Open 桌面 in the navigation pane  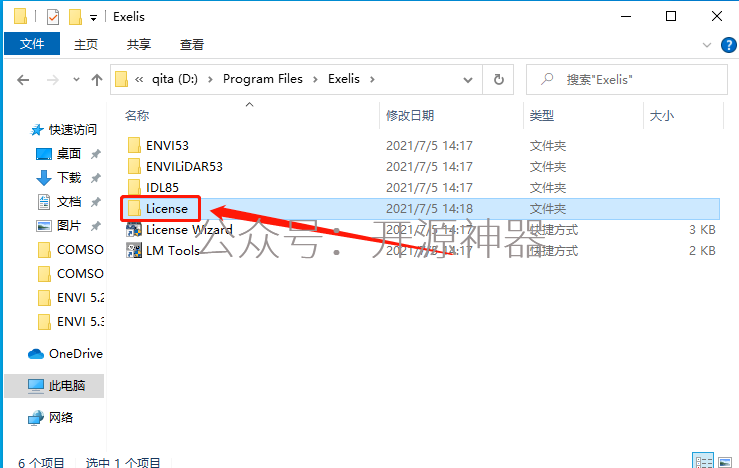point(69,154)
